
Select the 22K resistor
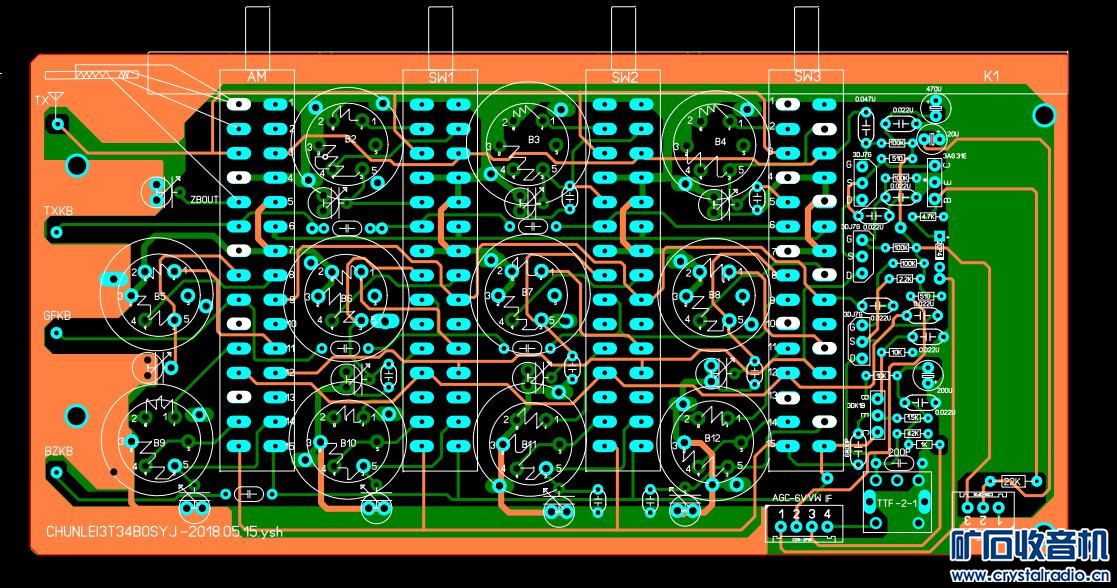pyautogui.click(x=1012, y=482)
